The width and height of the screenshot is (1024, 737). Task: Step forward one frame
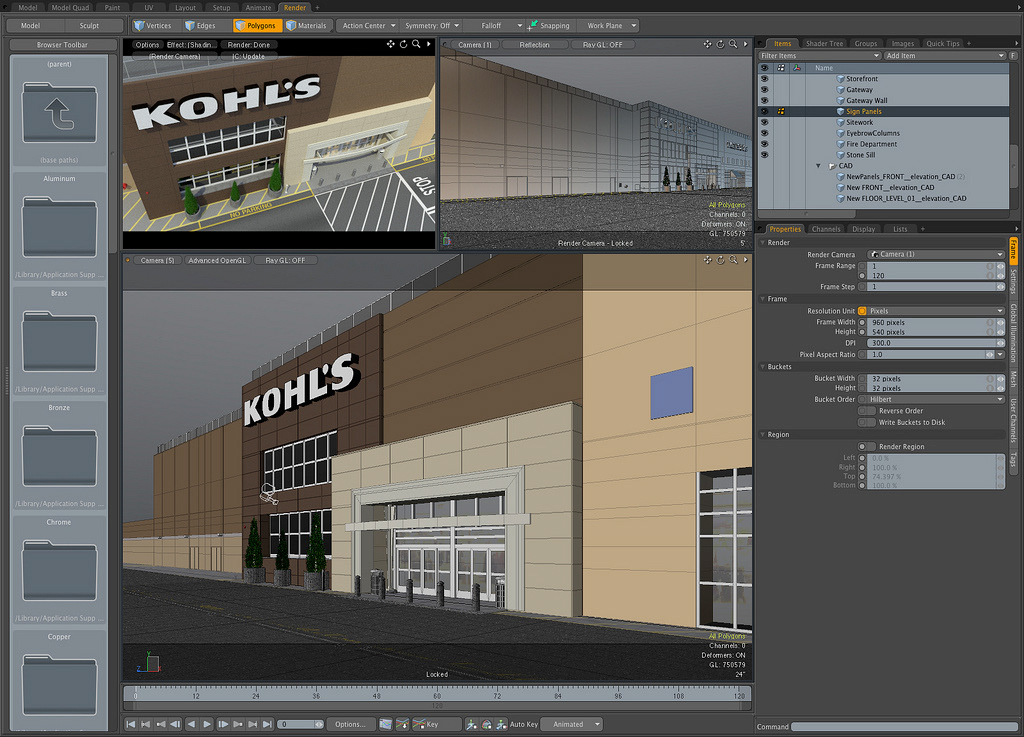coord(223,724)
